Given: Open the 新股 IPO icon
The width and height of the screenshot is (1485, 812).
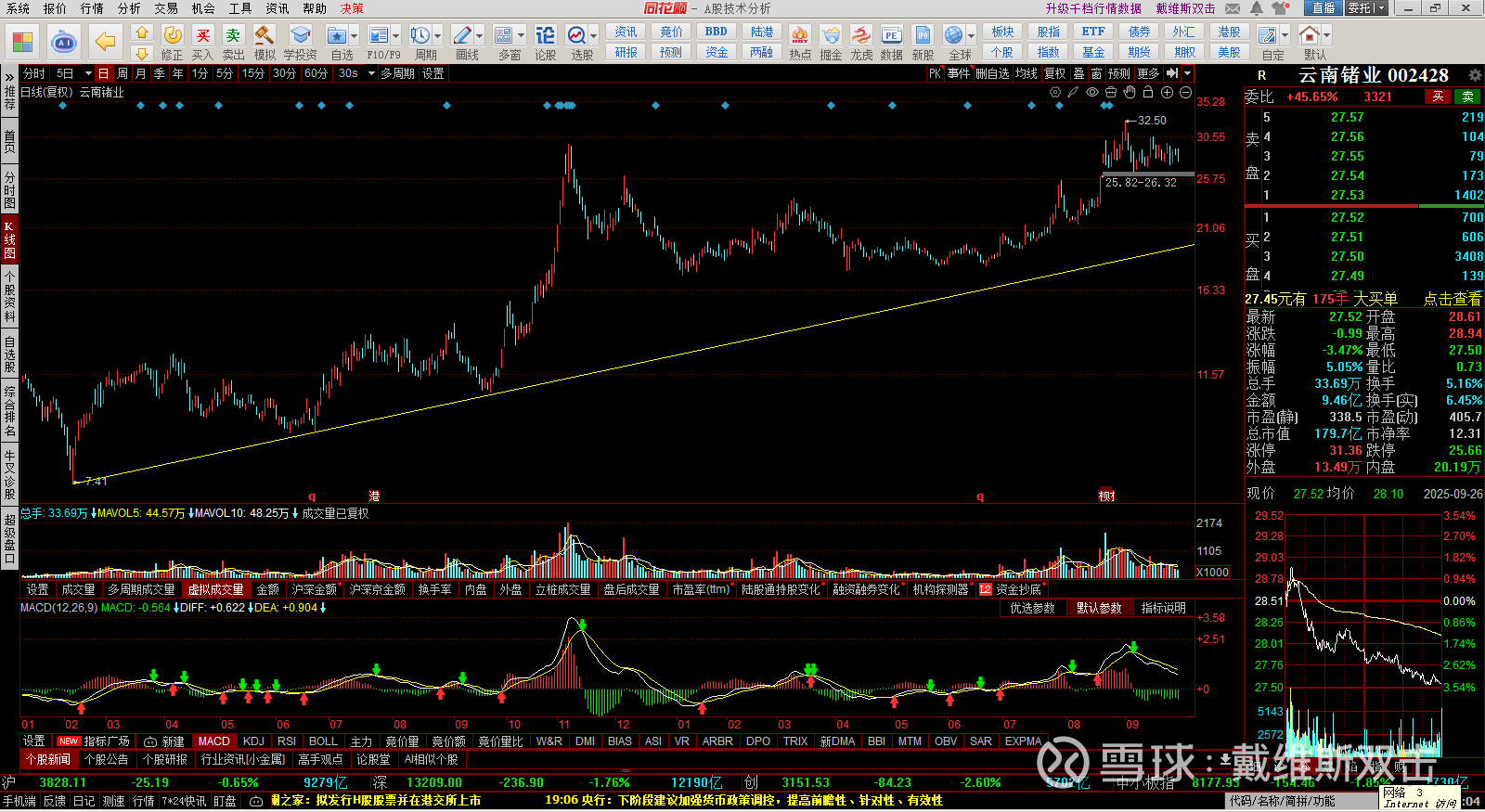Looking at the screenshot, I should 923,35.
